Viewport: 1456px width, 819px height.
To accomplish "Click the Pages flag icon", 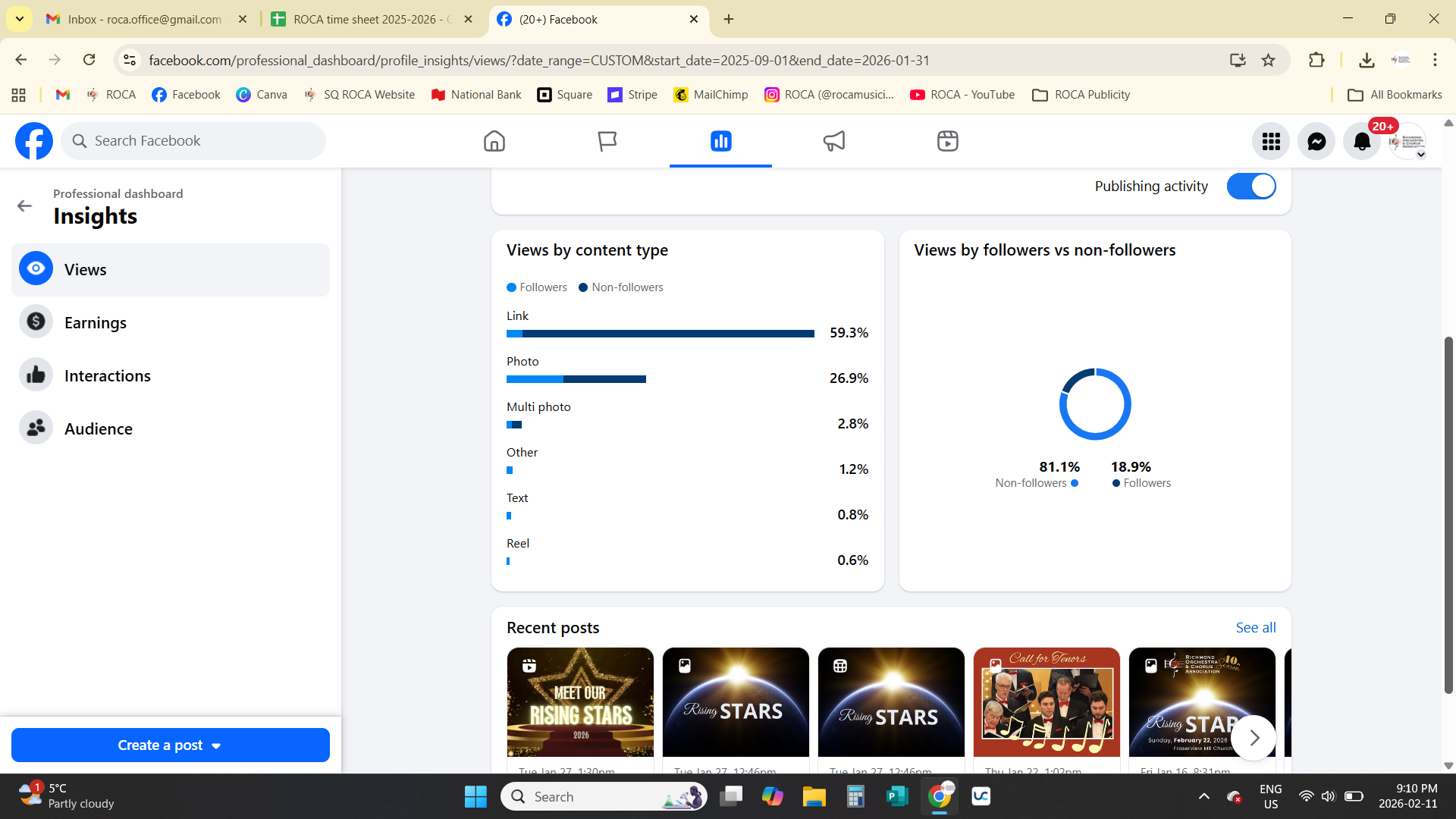I will point(607,141).
